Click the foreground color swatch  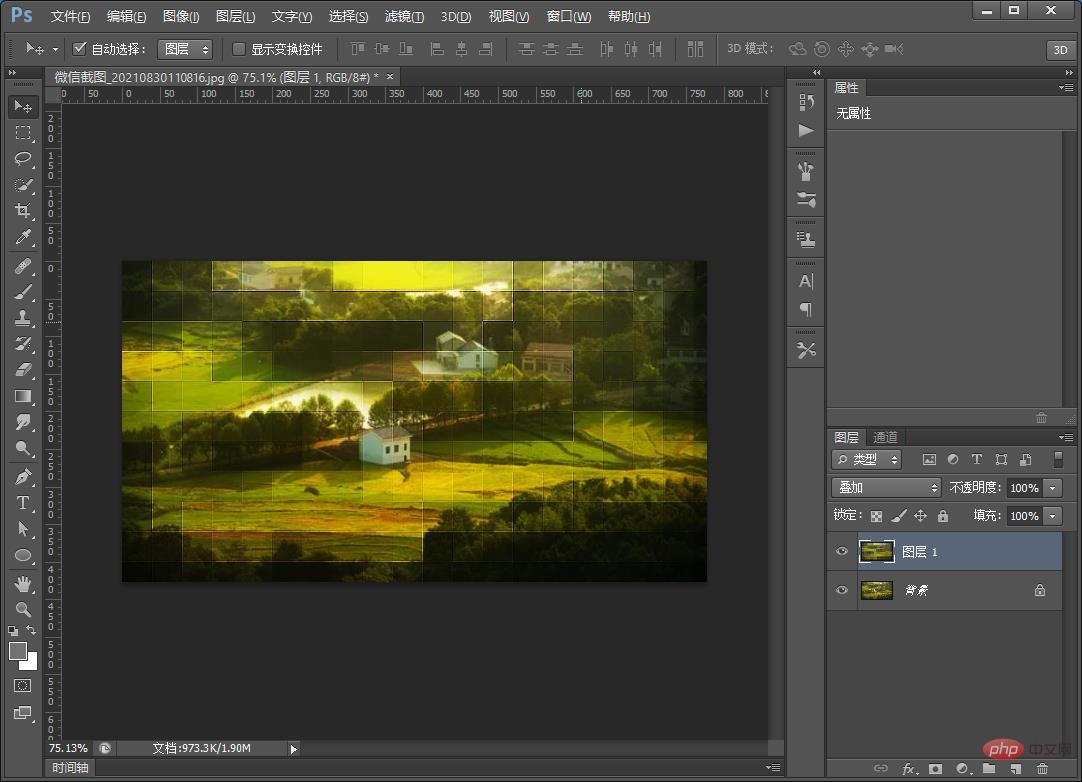18,651
